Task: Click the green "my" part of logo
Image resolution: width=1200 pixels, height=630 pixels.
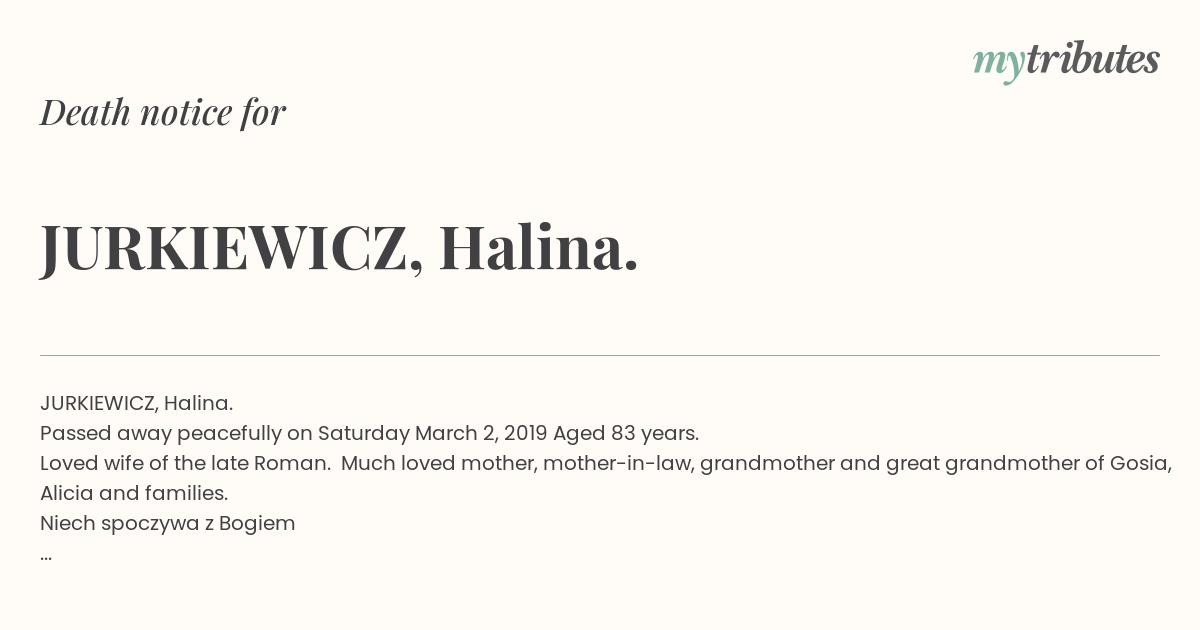Action: coord(998,64)
